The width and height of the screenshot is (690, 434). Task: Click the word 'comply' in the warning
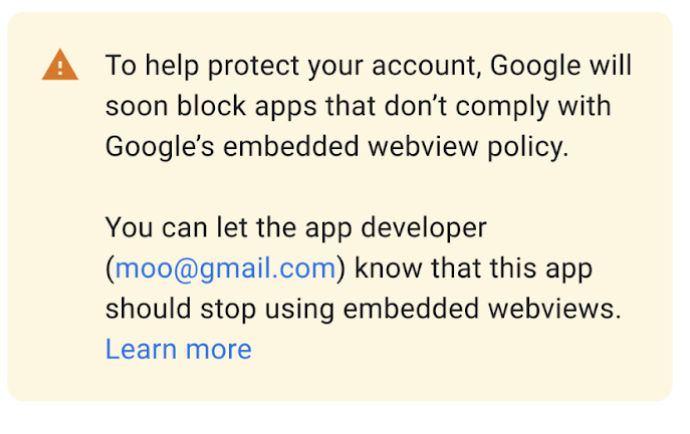pos(502,108)
